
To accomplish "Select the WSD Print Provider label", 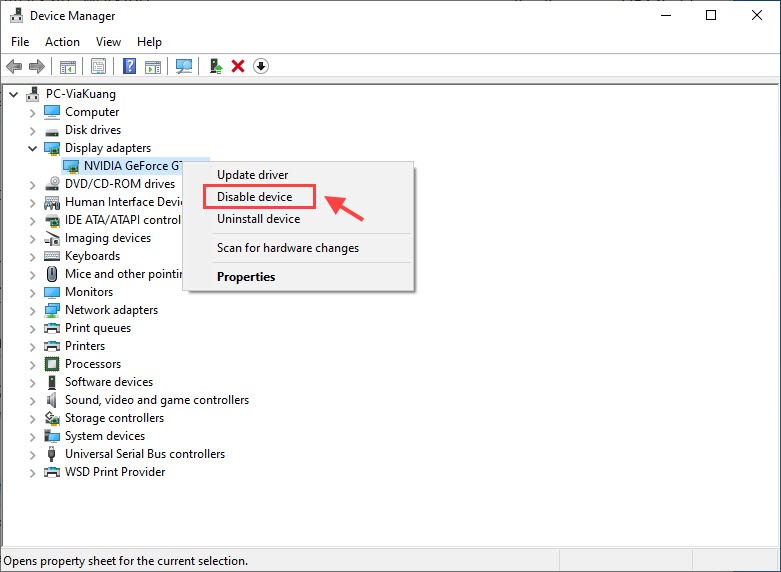I will pos(115,472).
